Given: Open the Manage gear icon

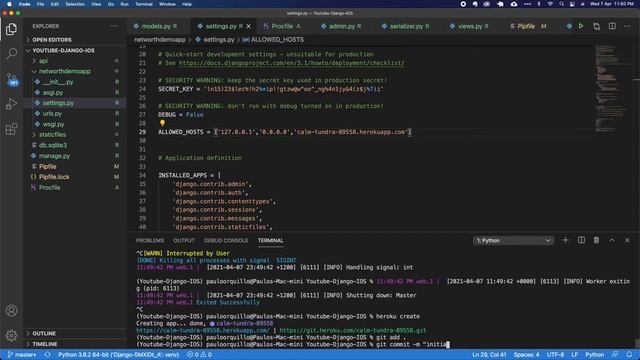Looking at the screenshot, I should [x=11, y=336].
